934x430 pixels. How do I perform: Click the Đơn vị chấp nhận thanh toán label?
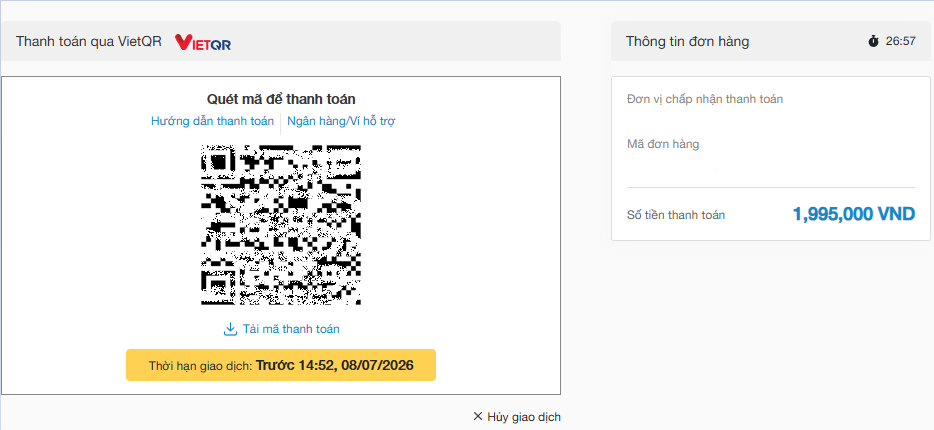click(705, 99)
